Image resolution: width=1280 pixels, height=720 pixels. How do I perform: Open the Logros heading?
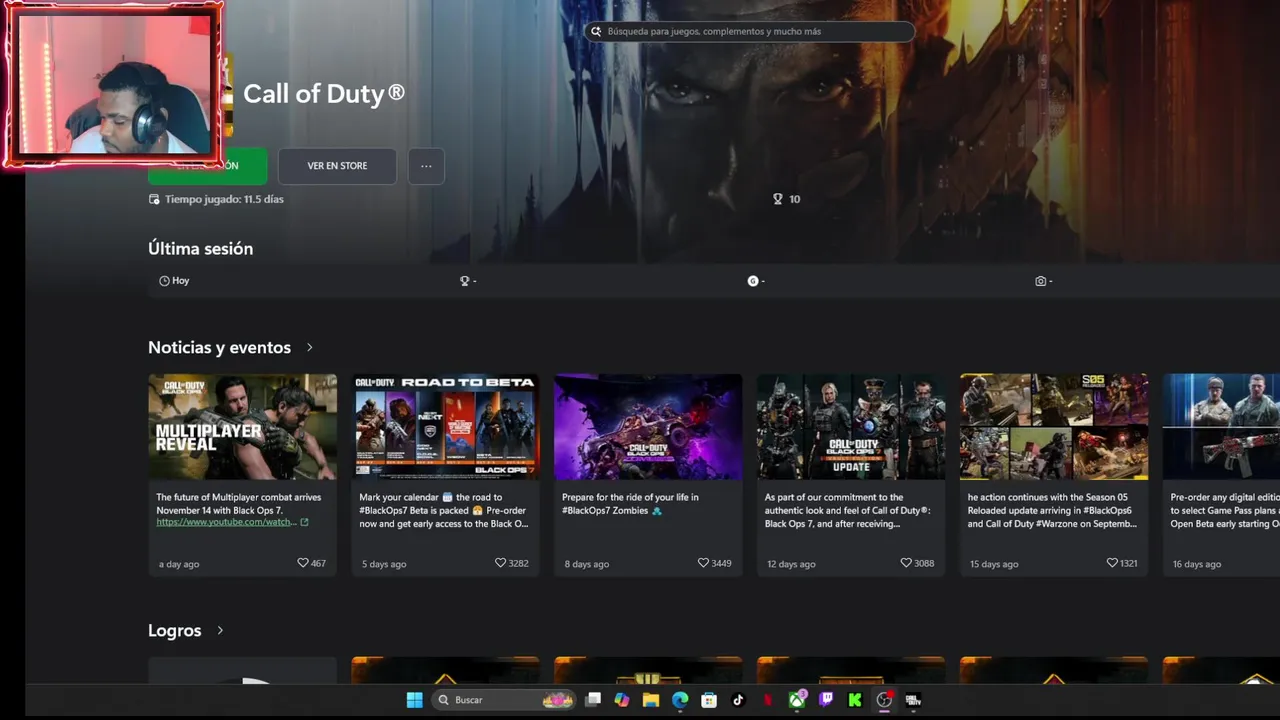click(175, 630)
